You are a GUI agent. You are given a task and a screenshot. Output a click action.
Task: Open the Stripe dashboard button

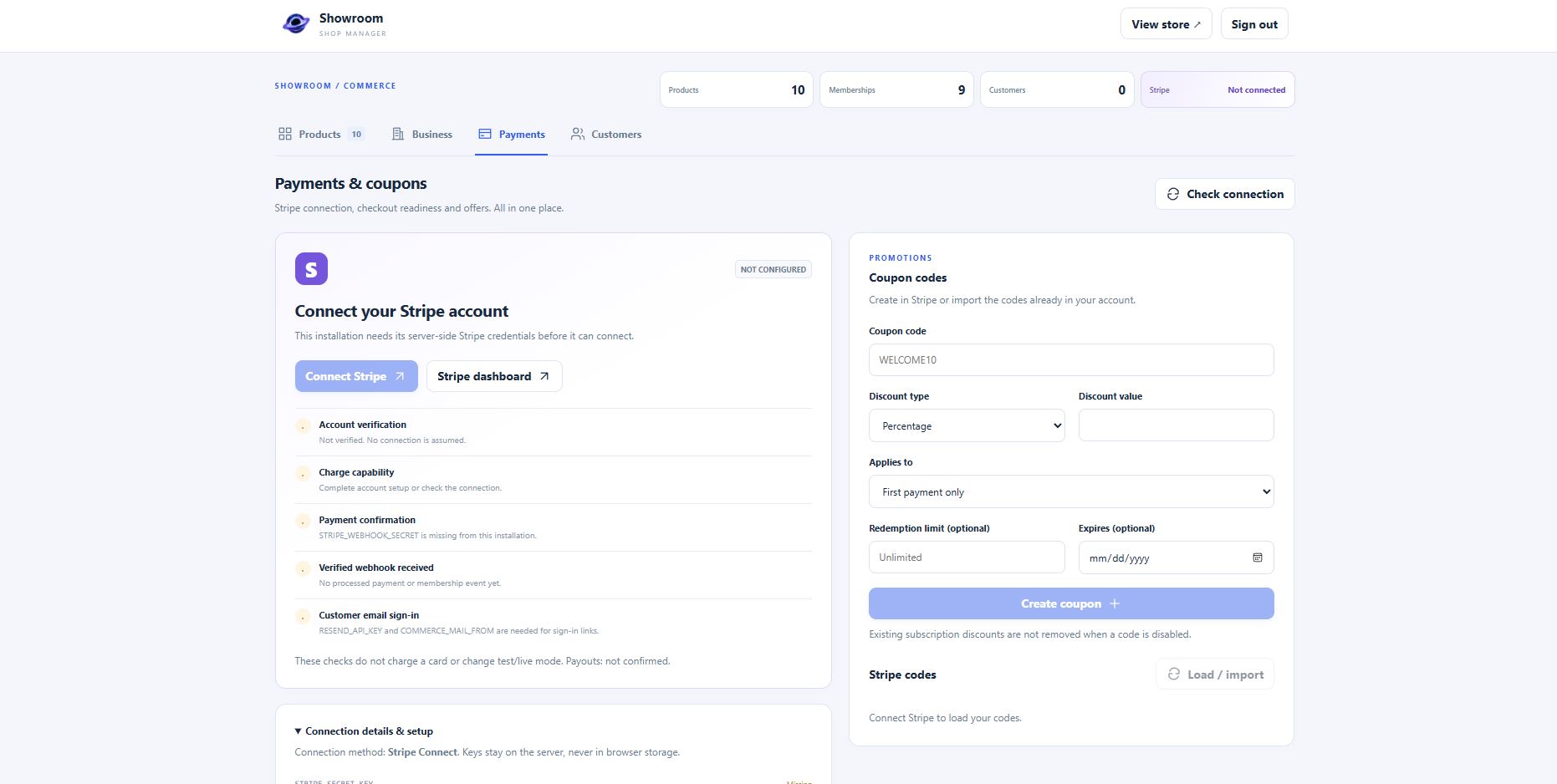tap(494, 376)
